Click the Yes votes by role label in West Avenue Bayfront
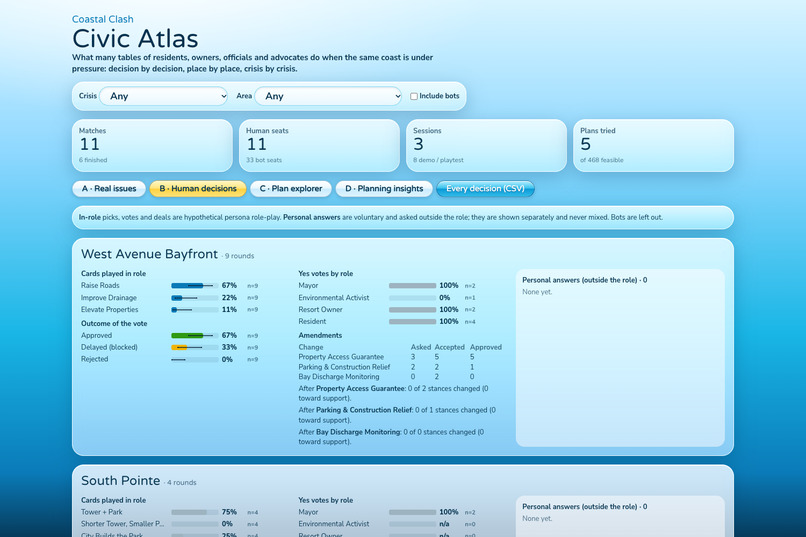Image resolution: width=806 pixels, height=537 pixels. click(x=326, y=273)
